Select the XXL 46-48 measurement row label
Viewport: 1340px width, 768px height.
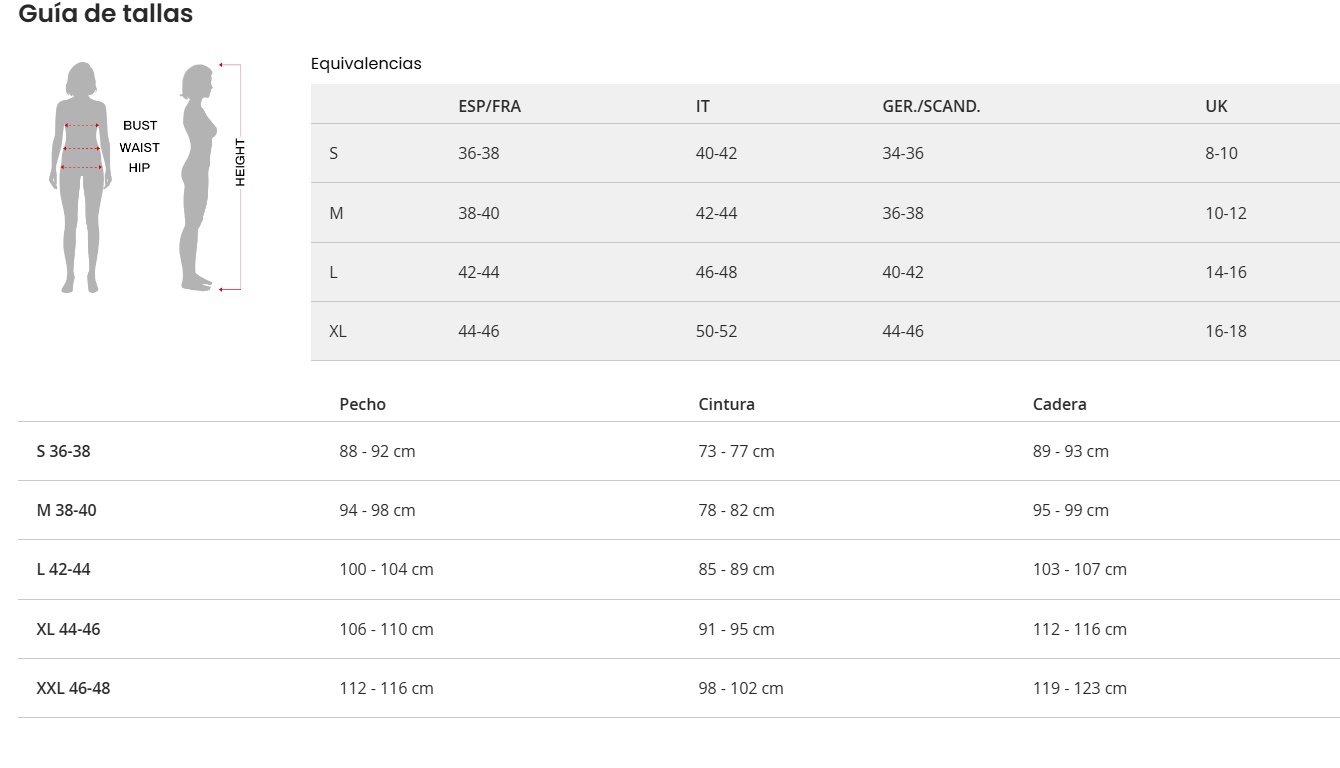[73, 688]
